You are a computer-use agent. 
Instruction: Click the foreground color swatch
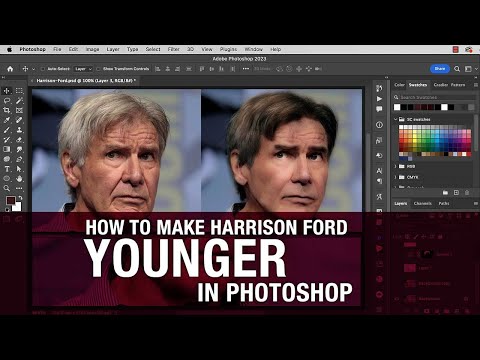[x=11, y=200]
